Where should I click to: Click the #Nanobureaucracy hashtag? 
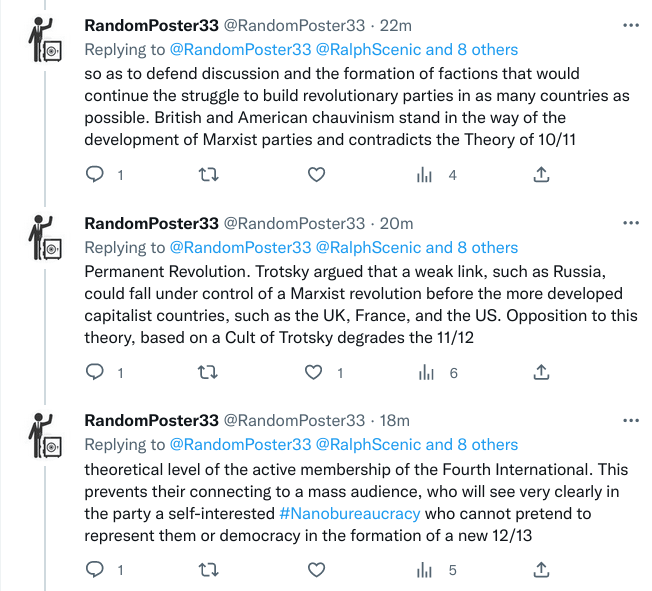point(349,513)
